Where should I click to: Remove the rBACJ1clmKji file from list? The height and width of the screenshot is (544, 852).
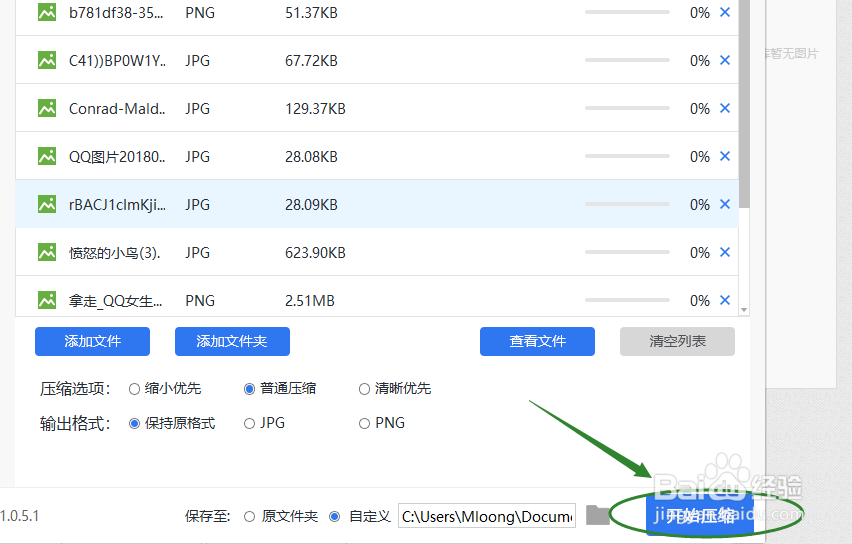(725, 204)
